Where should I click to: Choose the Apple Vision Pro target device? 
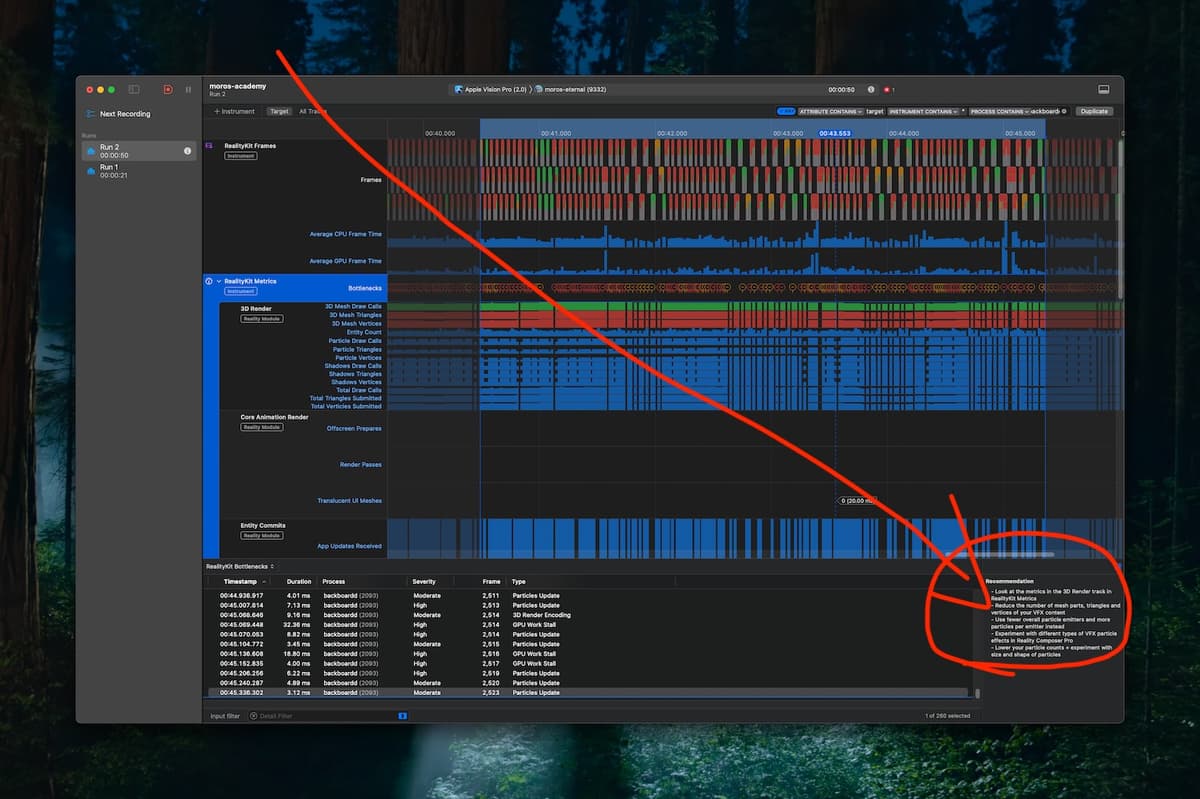click(489, 90)
